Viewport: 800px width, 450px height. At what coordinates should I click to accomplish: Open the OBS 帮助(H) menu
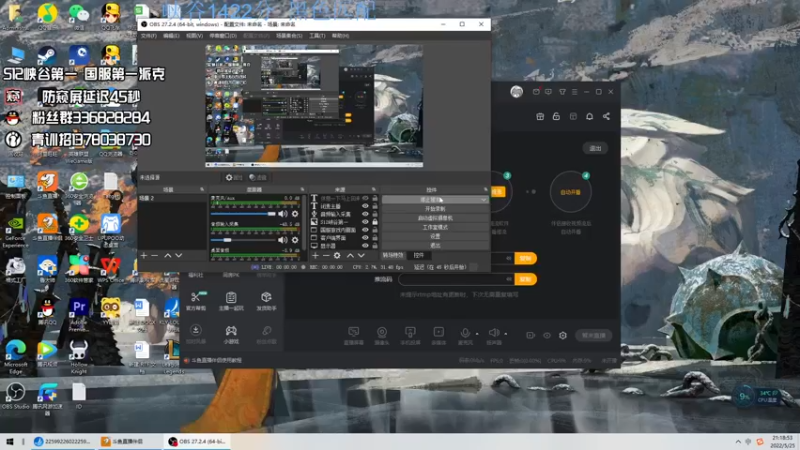340,36
